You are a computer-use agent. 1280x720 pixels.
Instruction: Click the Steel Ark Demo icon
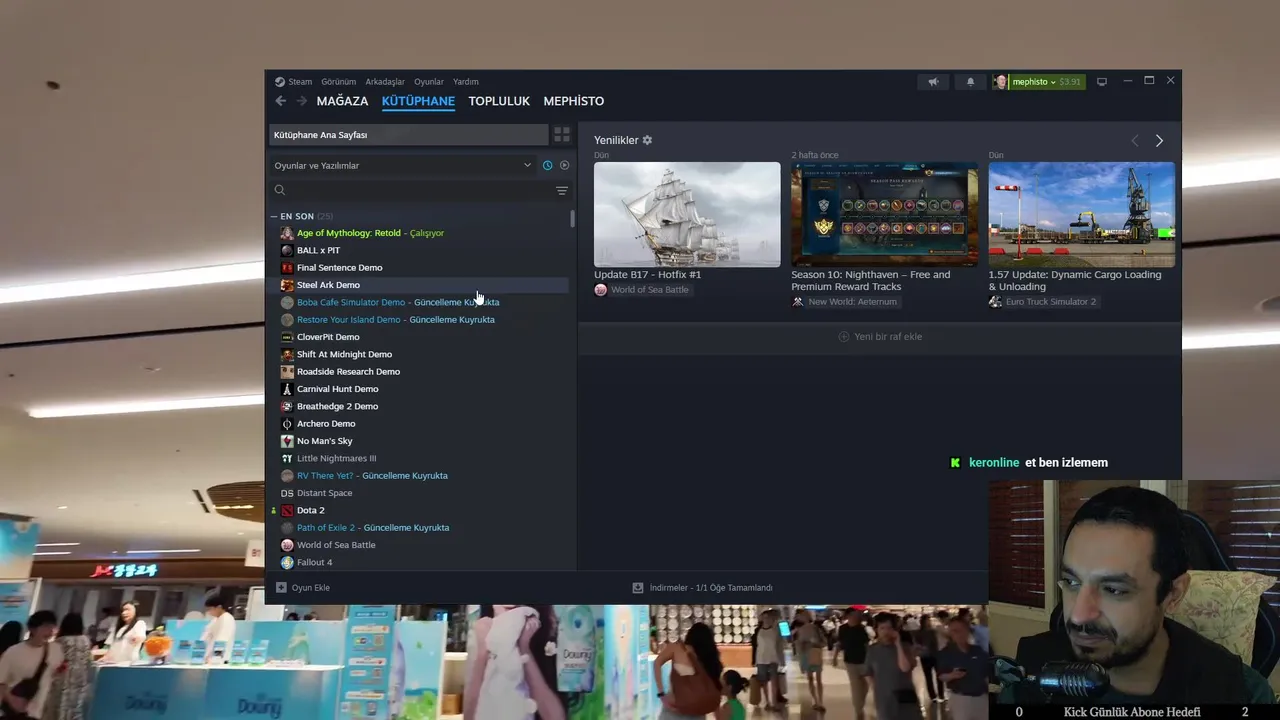pos(287,285)
